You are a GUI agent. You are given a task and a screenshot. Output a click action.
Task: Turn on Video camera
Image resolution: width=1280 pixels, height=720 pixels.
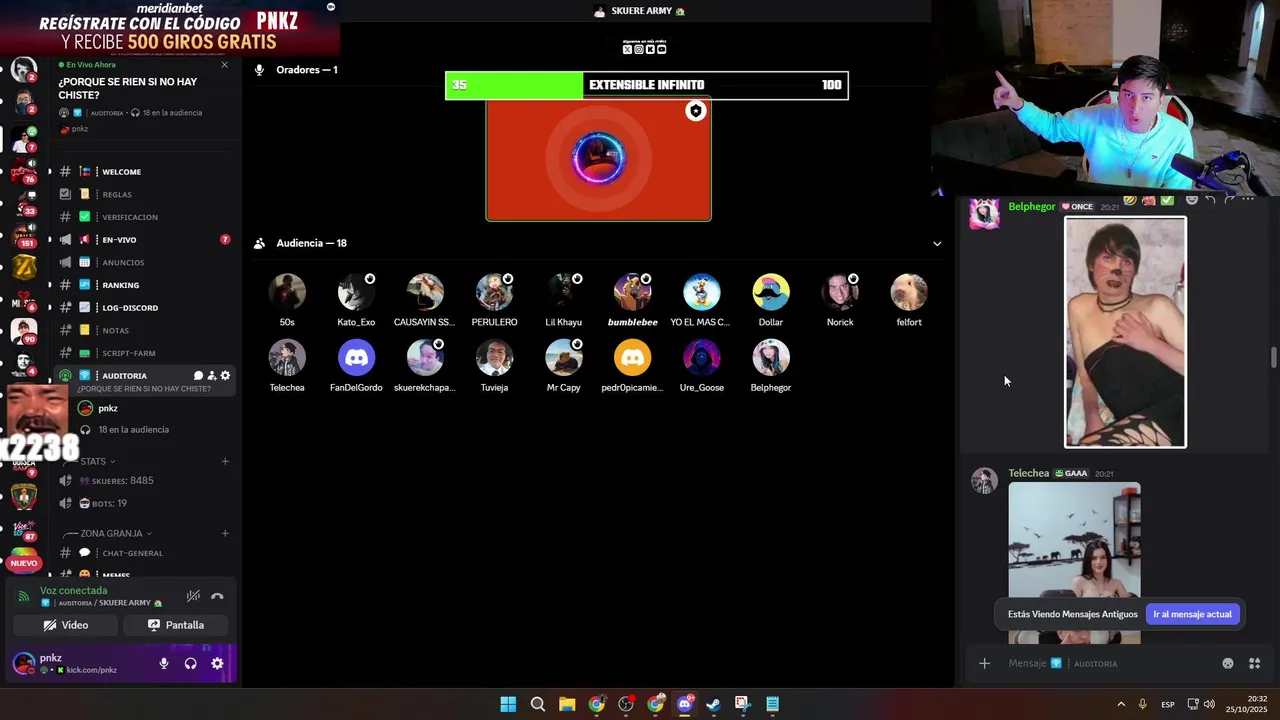tap(66, 625)
